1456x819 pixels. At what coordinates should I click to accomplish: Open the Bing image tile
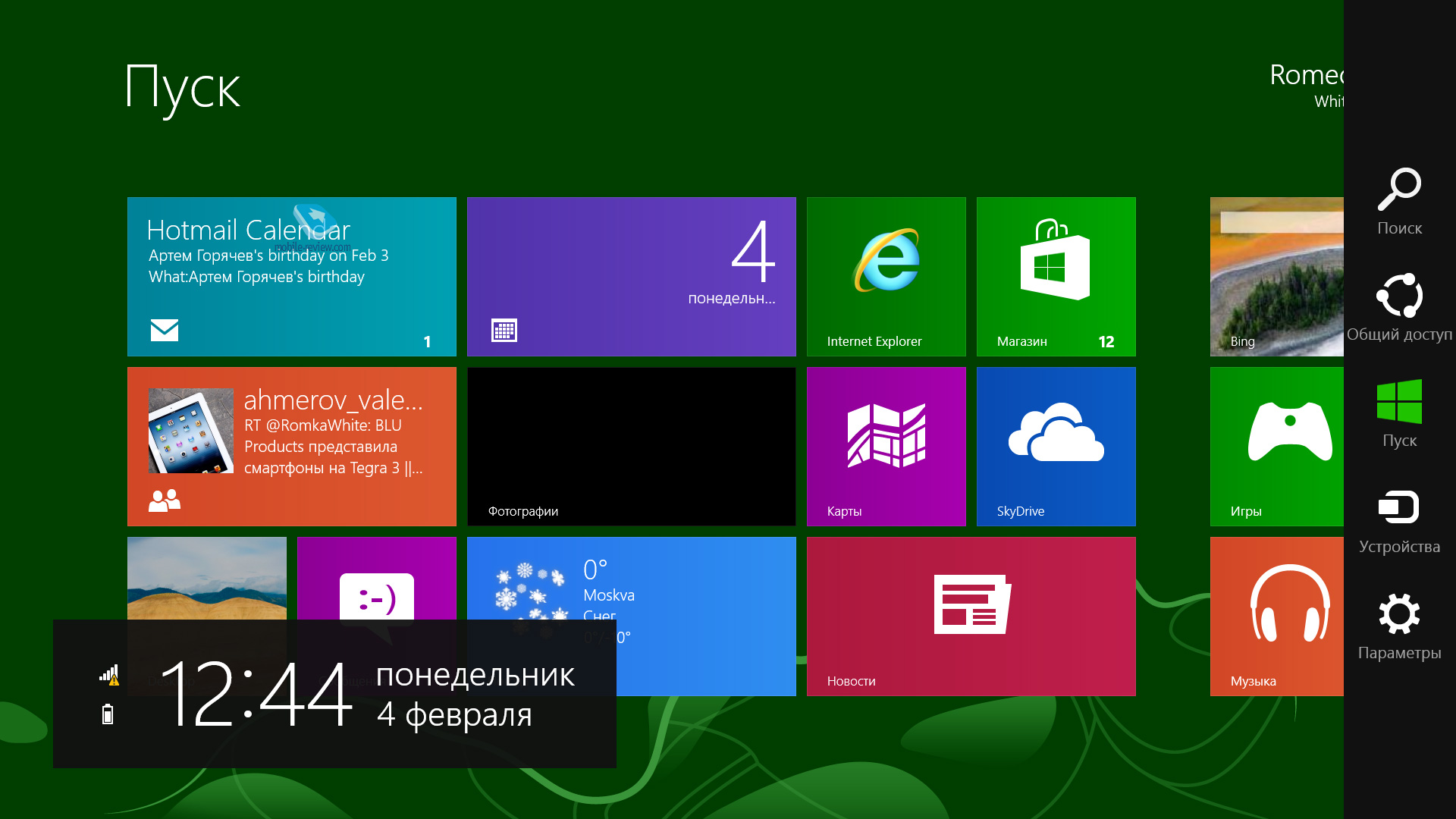coord(1277,277)
